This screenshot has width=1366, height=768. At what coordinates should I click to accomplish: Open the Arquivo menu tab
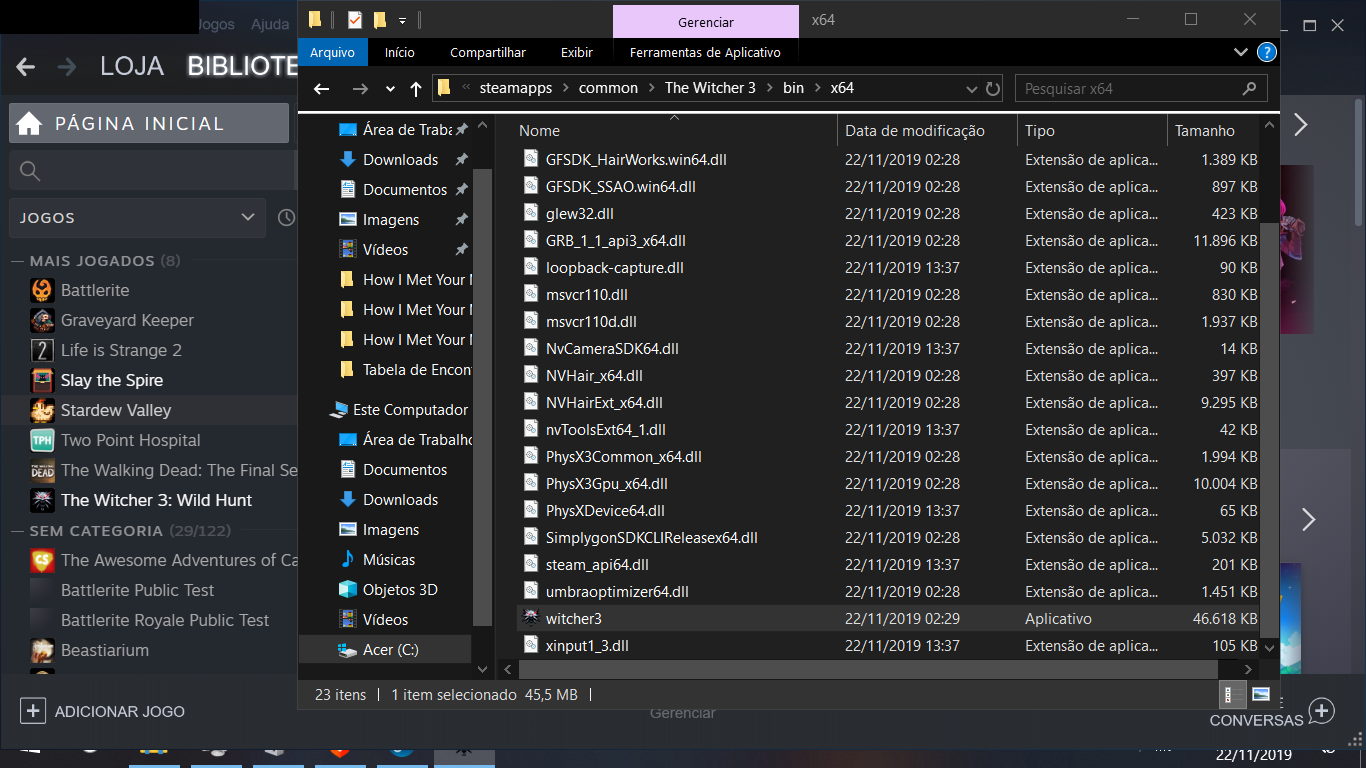333,52
